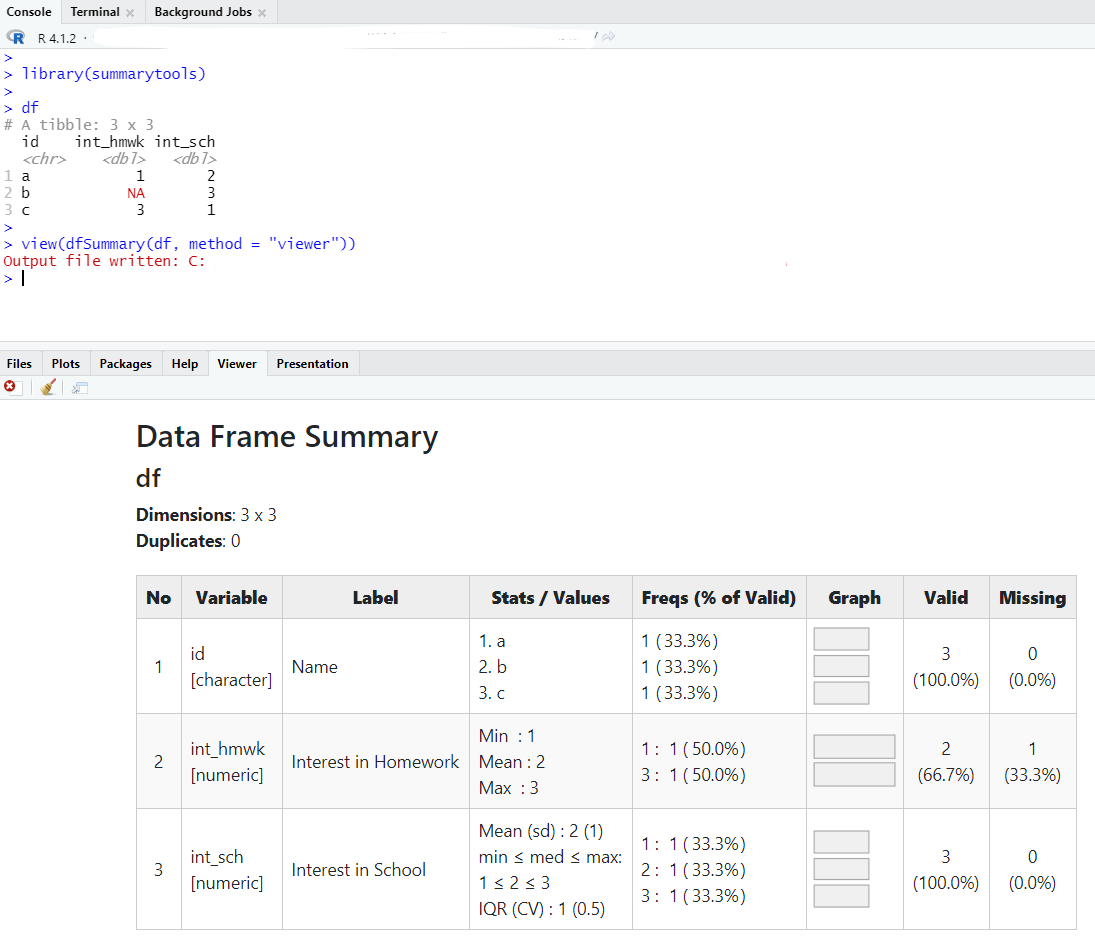Viewport: 1095px width, 939px height.
Task: Click the 'Mean : 2' stat for int_hmwk
Action: (x=512, y=762)
